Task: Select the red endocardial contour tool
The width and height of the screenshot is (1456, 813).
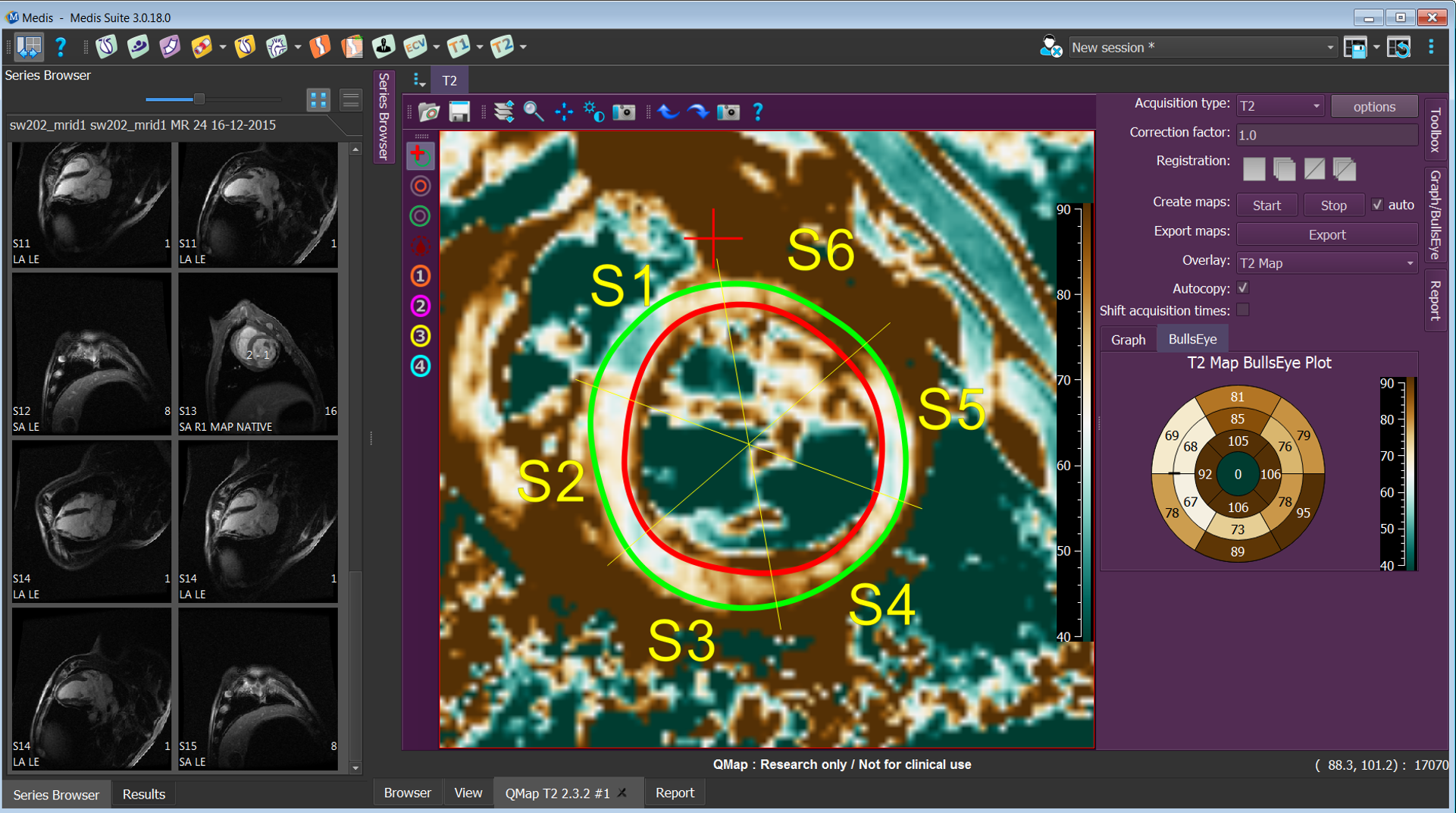Action: coord(420,186)
